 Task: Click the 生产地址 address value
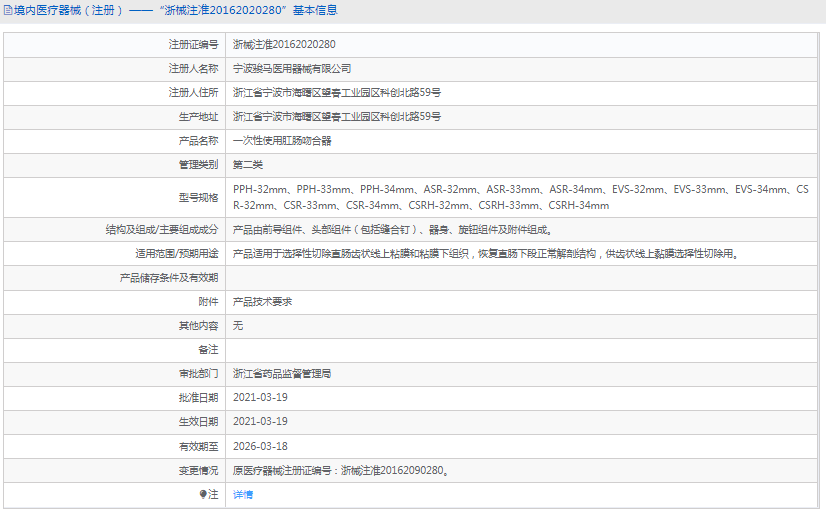(x=337, y=117)
